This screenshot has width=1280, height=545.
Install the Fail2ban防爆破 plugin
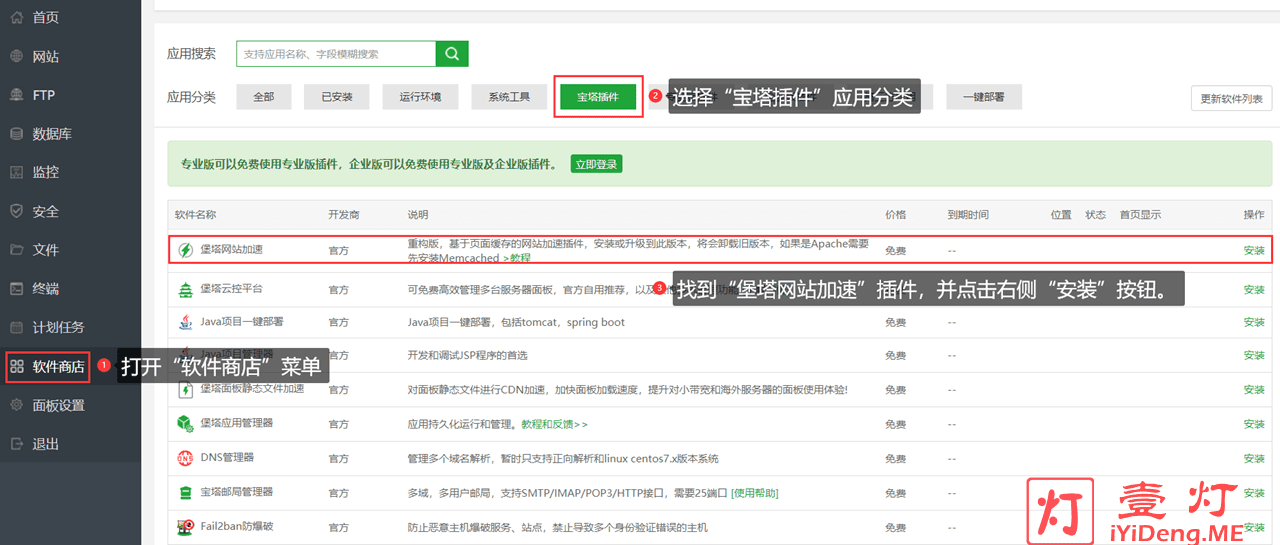tap(1254, 527)
